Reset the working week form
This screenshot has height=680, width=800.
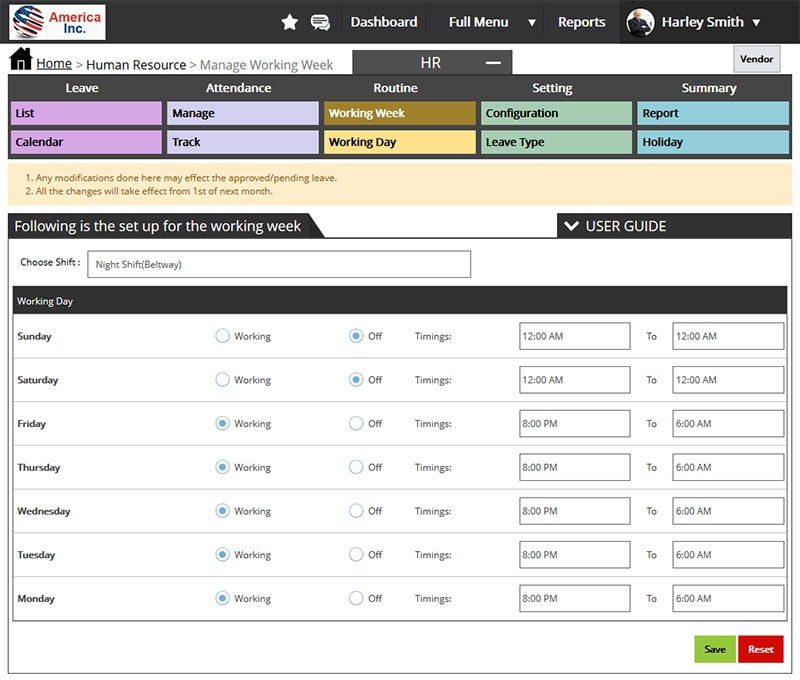[761, 649]
